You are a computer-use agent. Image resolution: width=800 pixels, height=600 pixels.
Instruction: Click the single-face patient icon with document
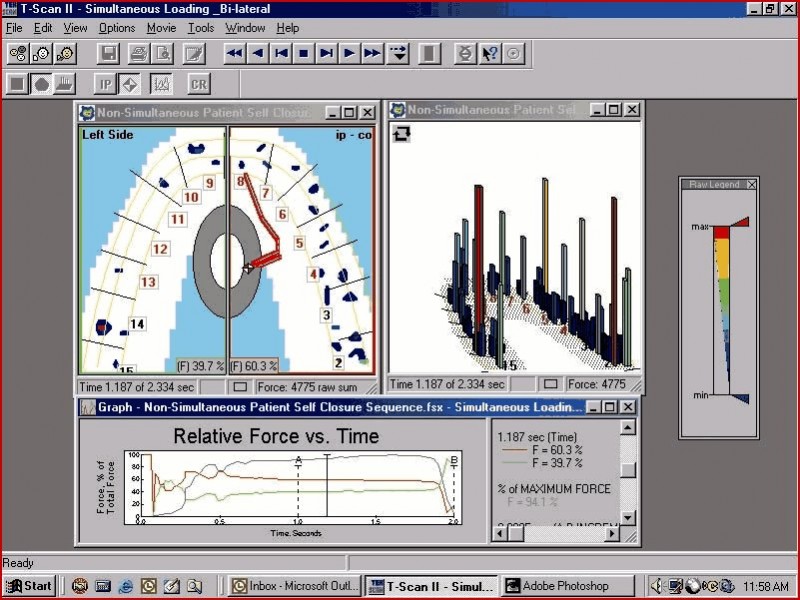click(41, 53)
